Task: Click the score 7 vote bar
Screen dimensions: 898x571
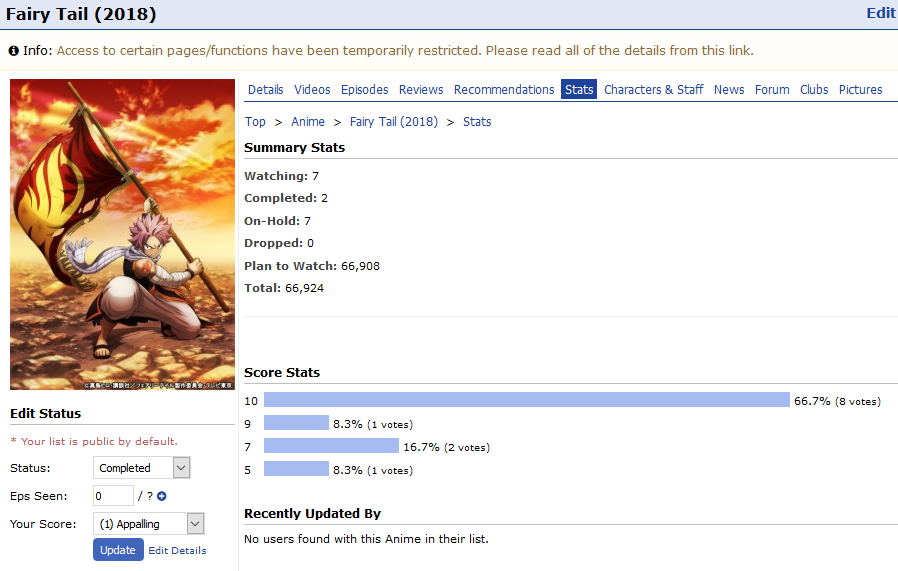Action: pyautogui.click(x=331, y=446)
